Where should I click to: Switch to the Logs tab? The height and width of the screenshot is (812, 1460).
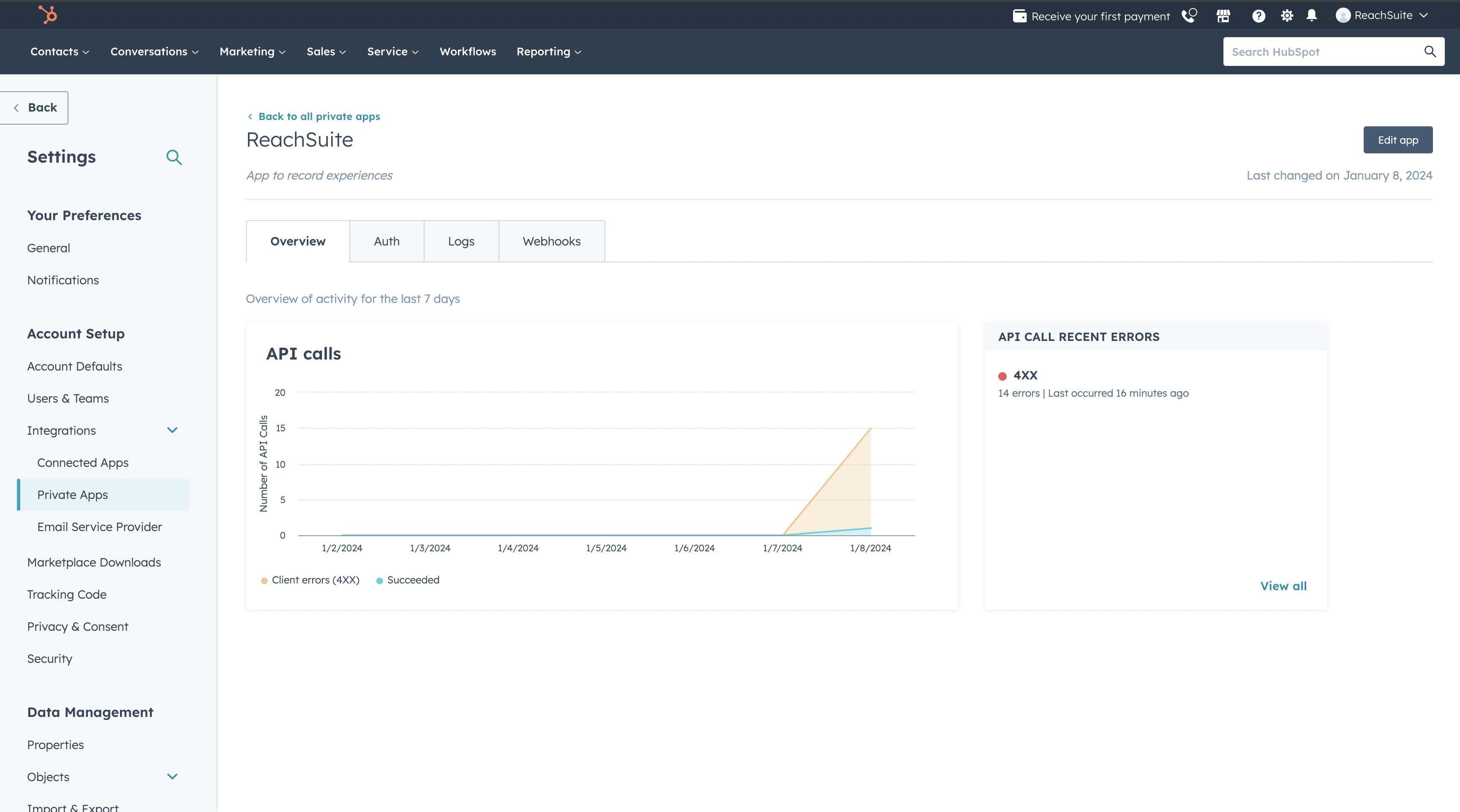[461, 241]
